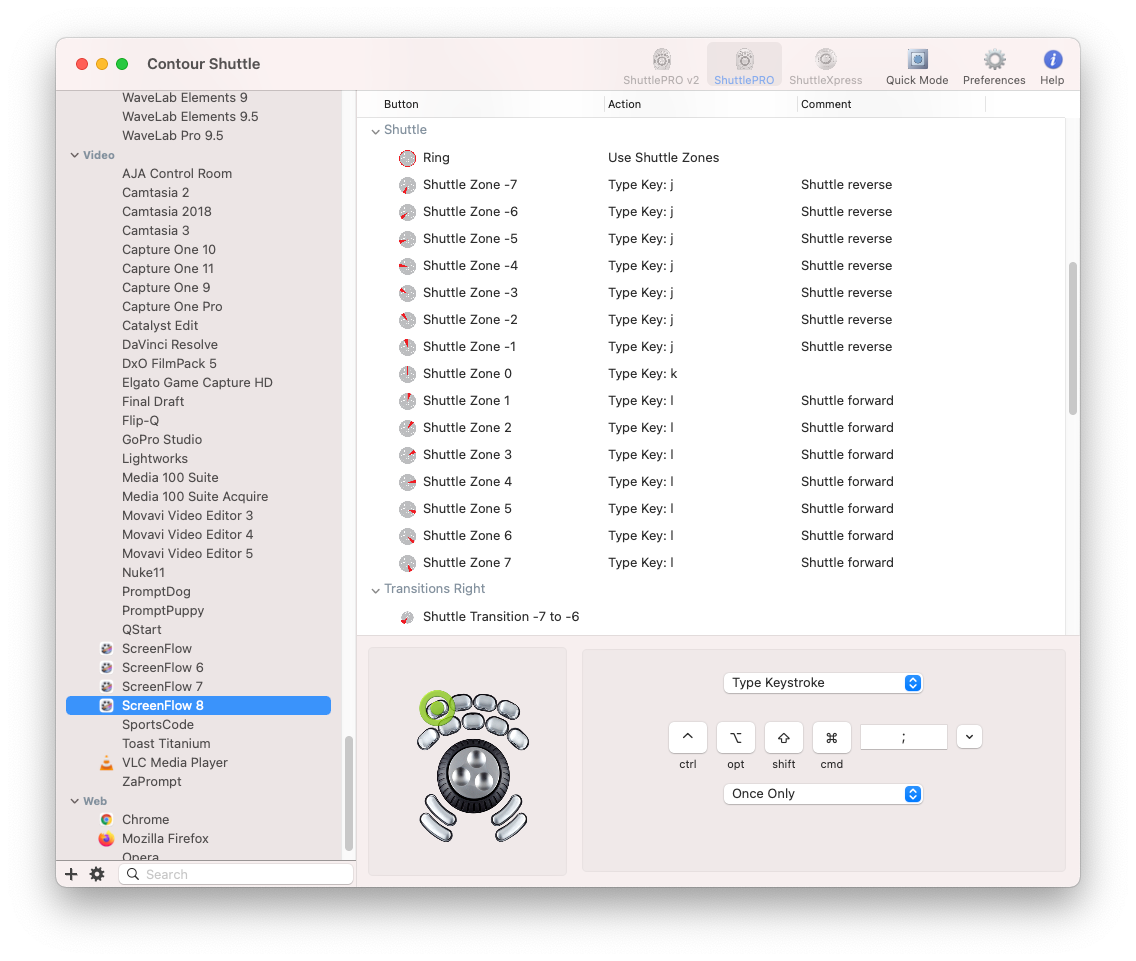
Task: Collapse the Shuttle group
Action: (x=375, y=131)
